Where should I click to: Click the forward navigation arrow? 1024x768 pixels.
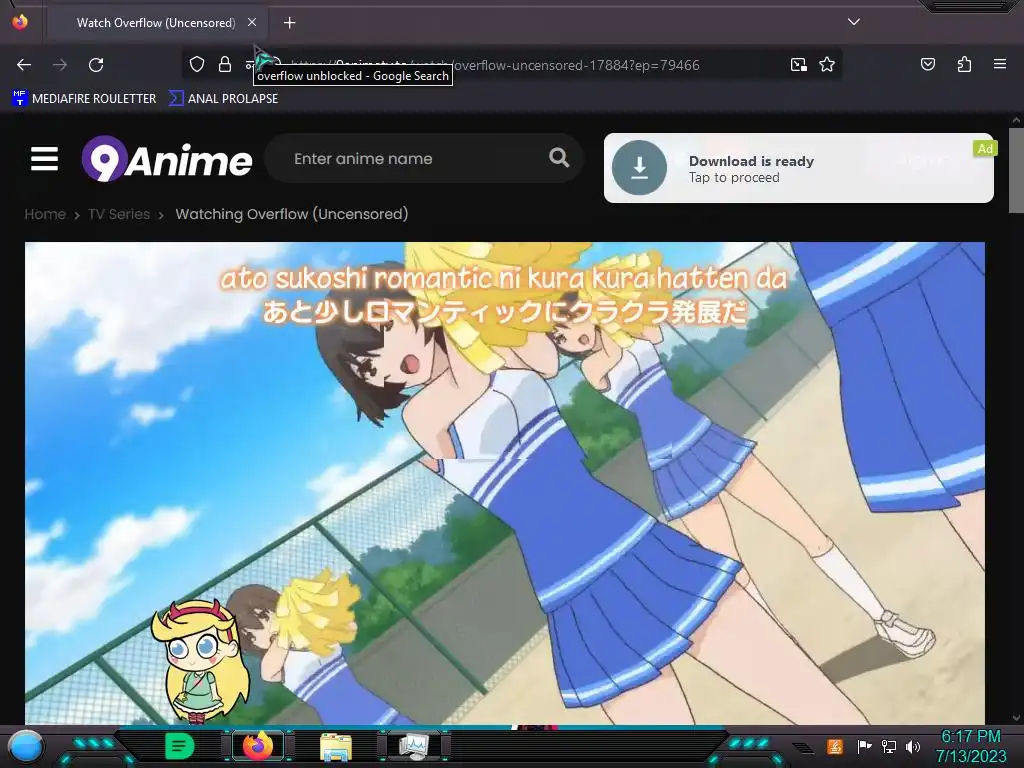60,65
